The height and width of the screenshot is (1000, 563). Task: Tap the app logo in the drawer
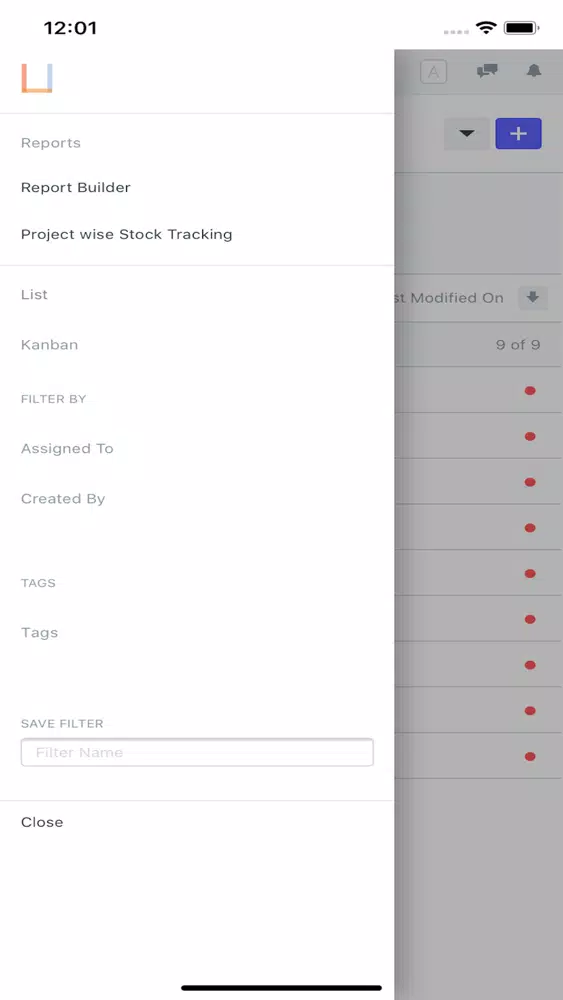point(36,78)
